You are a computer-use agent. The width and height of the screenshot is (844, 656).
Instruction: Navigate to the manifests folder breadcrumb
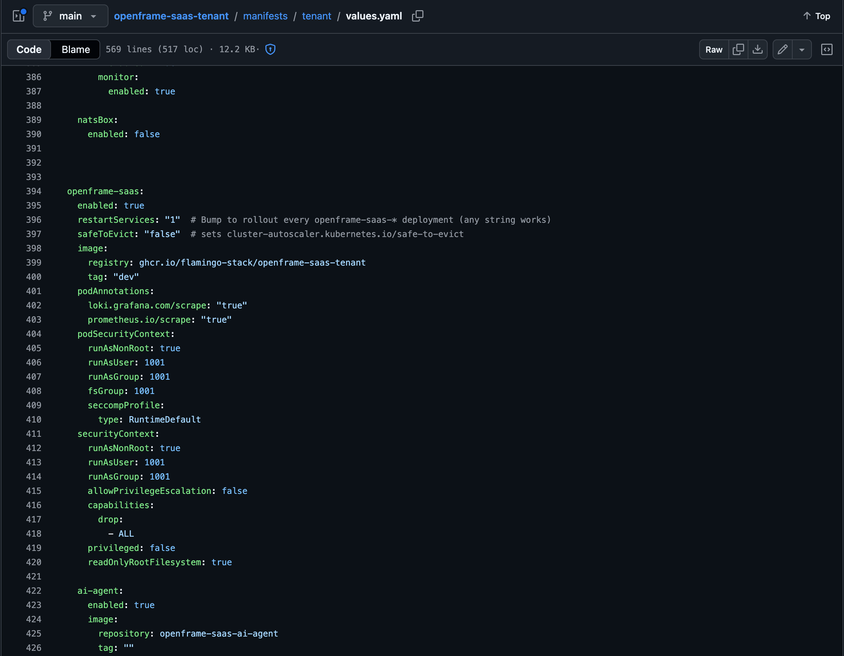(265, 16)
